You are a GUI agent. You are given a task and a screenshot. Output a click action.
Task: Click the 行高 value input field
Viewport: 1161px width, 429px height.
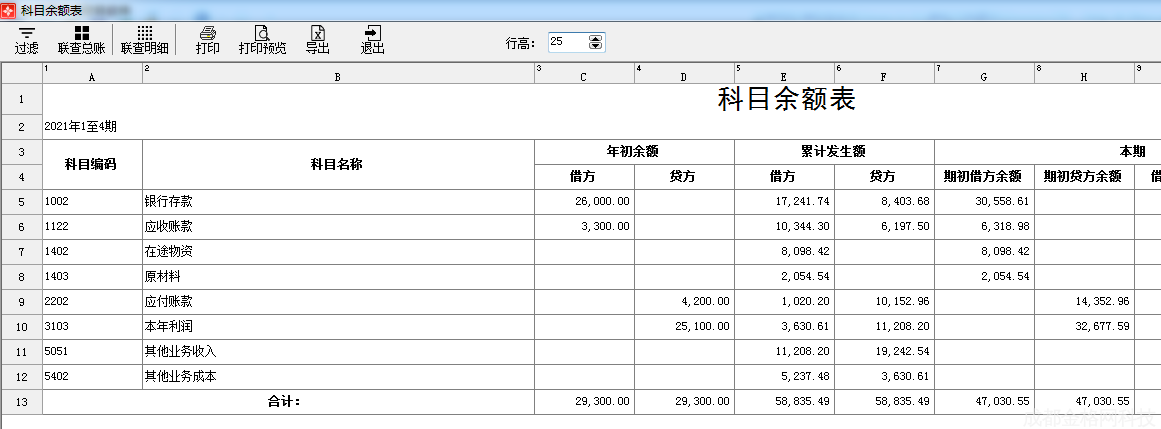pos(567,42)
